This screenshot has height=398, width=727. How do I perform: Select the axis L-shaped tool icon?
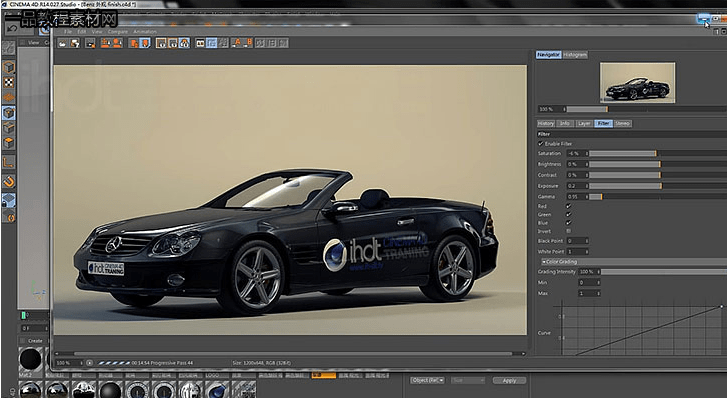pos(9,162)
